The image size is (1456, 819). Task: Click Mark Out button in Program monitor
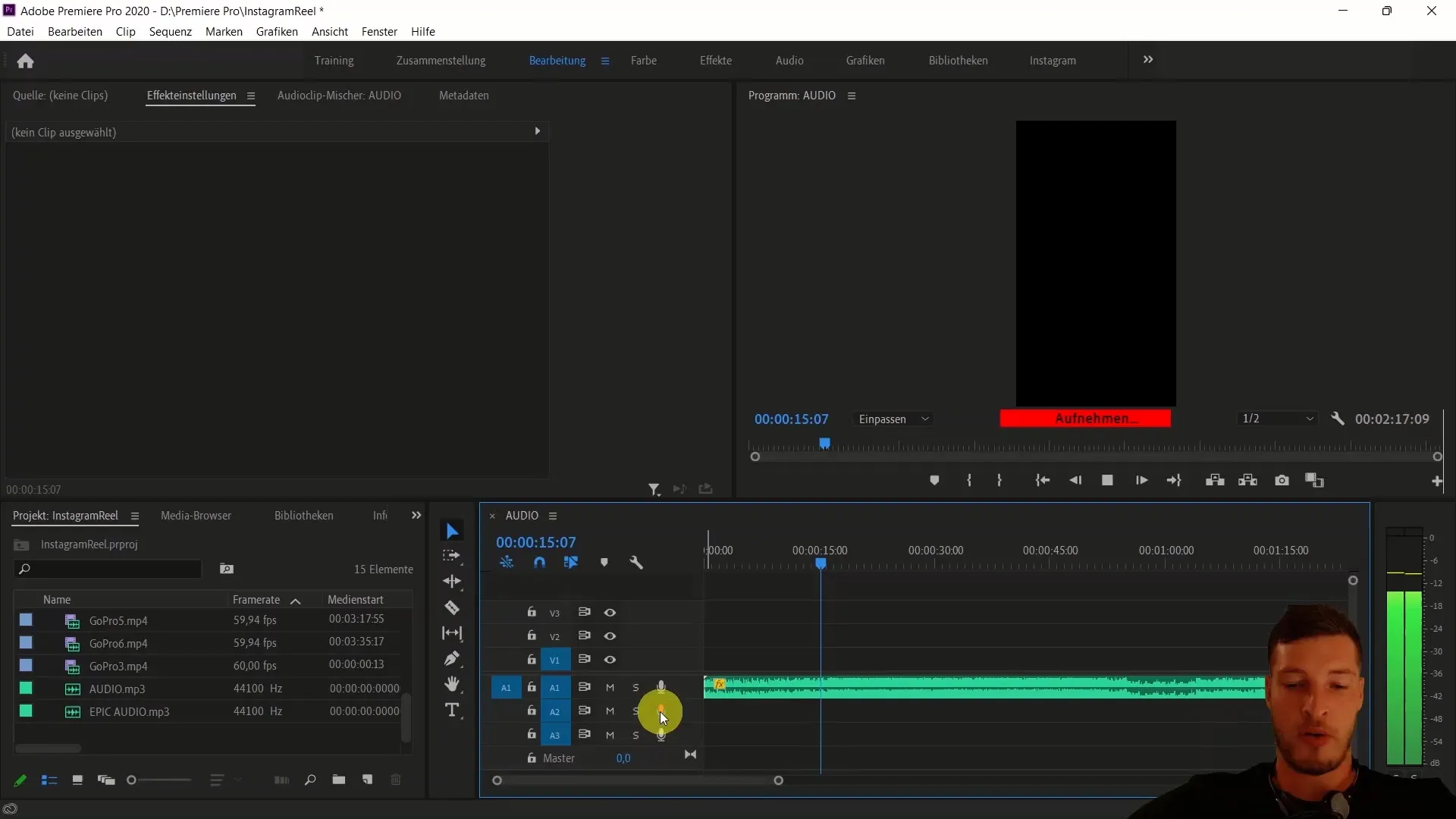(x=999, y=481)
